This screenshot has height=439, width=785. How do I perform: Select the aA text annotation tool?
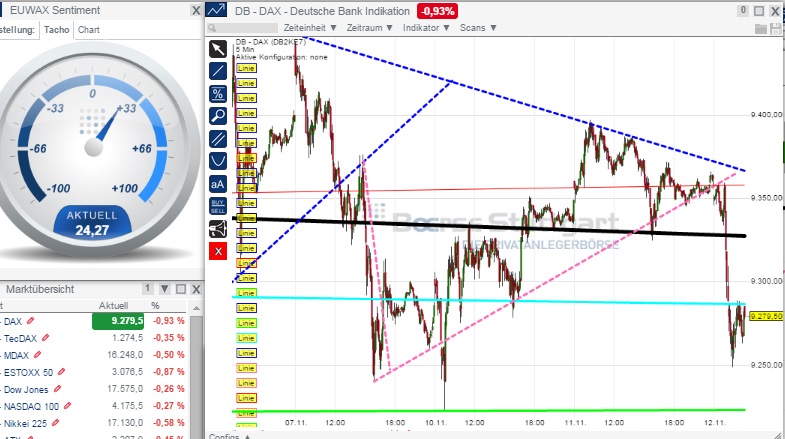218,184
